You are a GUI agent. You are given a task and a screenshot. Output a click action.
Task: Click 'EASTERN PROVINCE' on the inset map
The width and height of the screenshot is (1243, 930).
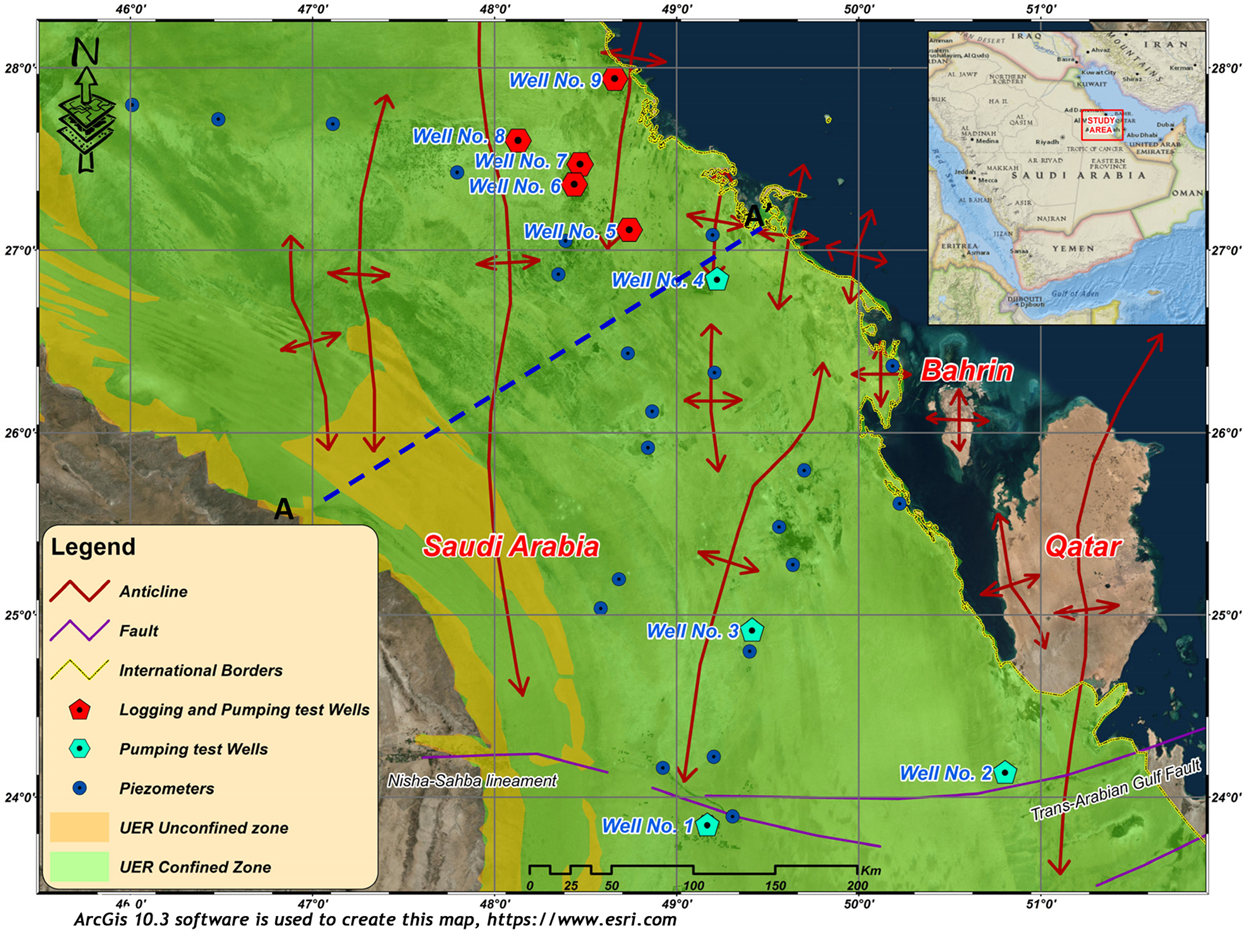pos(1108,163)
